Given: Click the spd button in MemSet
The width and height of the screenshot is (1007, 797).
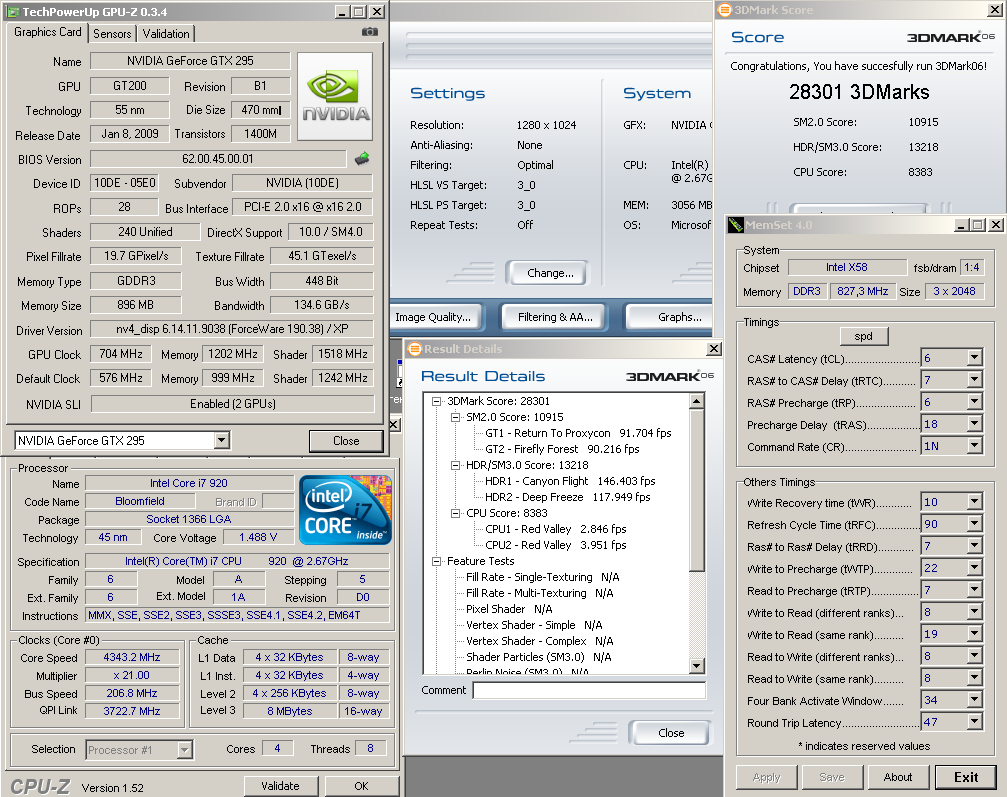Looking at the screenshot, I should click(x=864, y=336).
